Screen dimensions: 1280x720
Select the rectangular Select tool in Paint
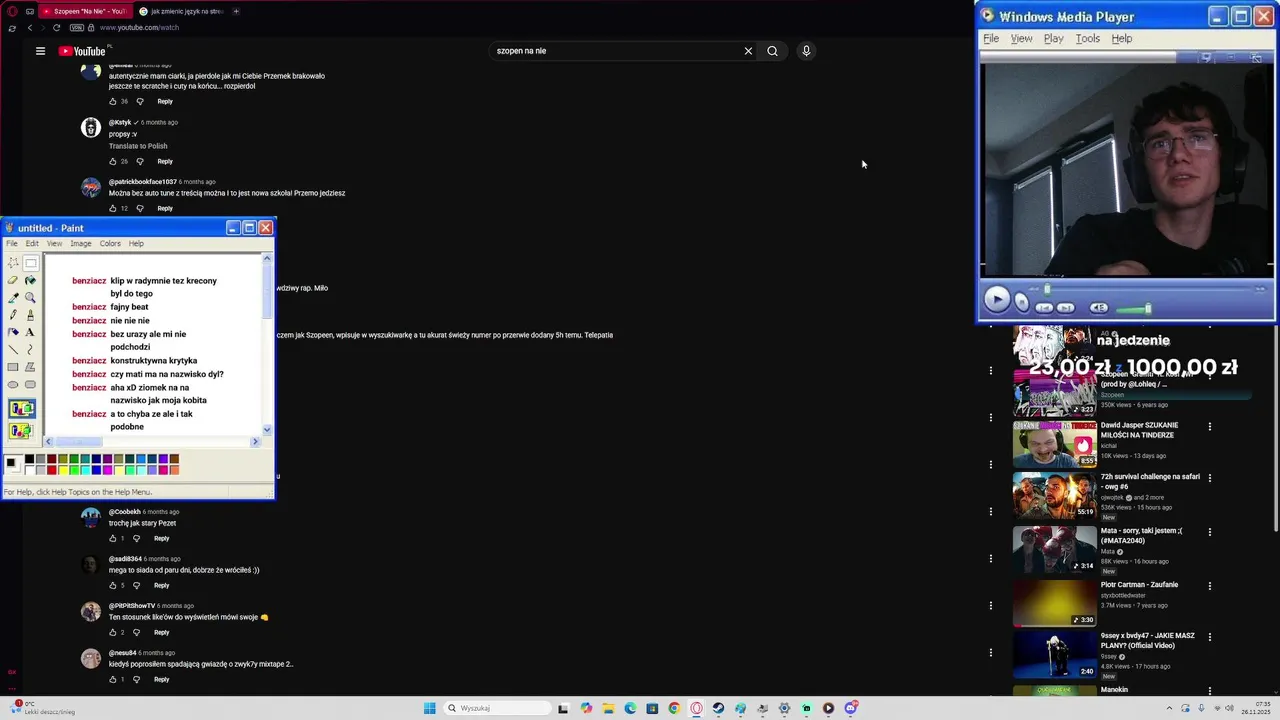(30, 263)
